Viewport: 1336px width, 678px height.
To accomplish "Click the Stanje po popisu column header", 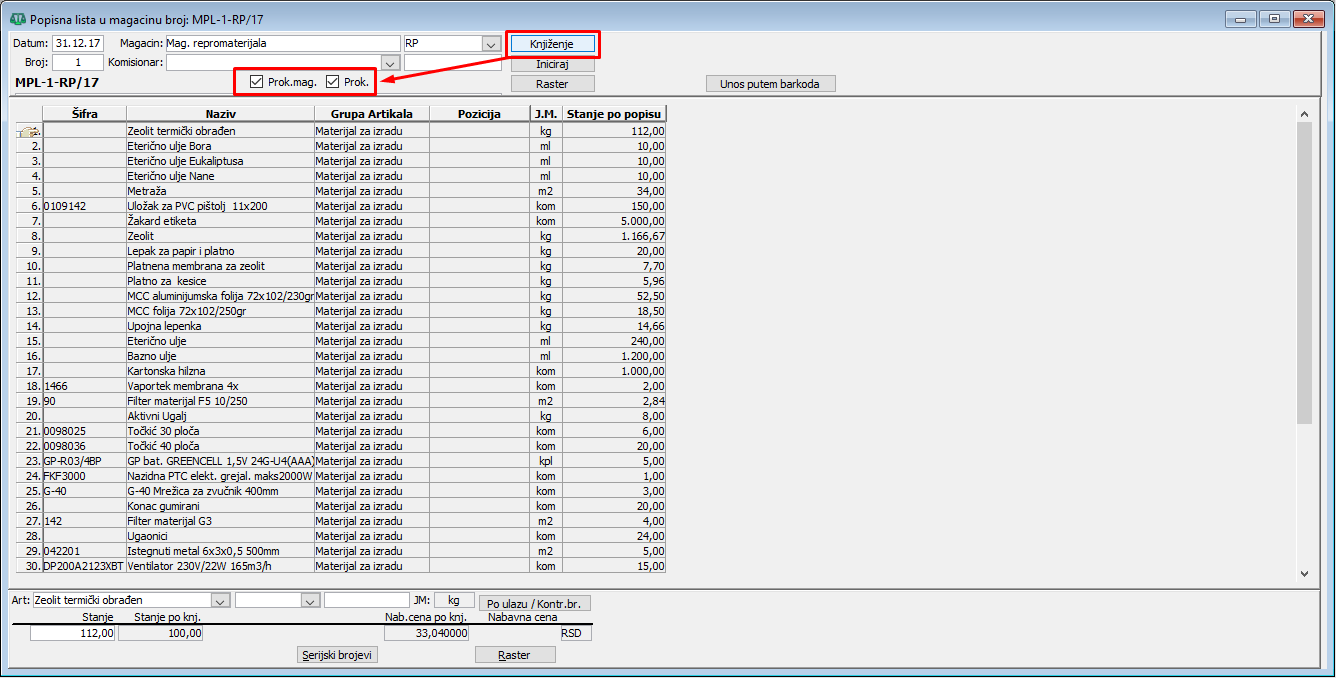I will click(614, 114).
